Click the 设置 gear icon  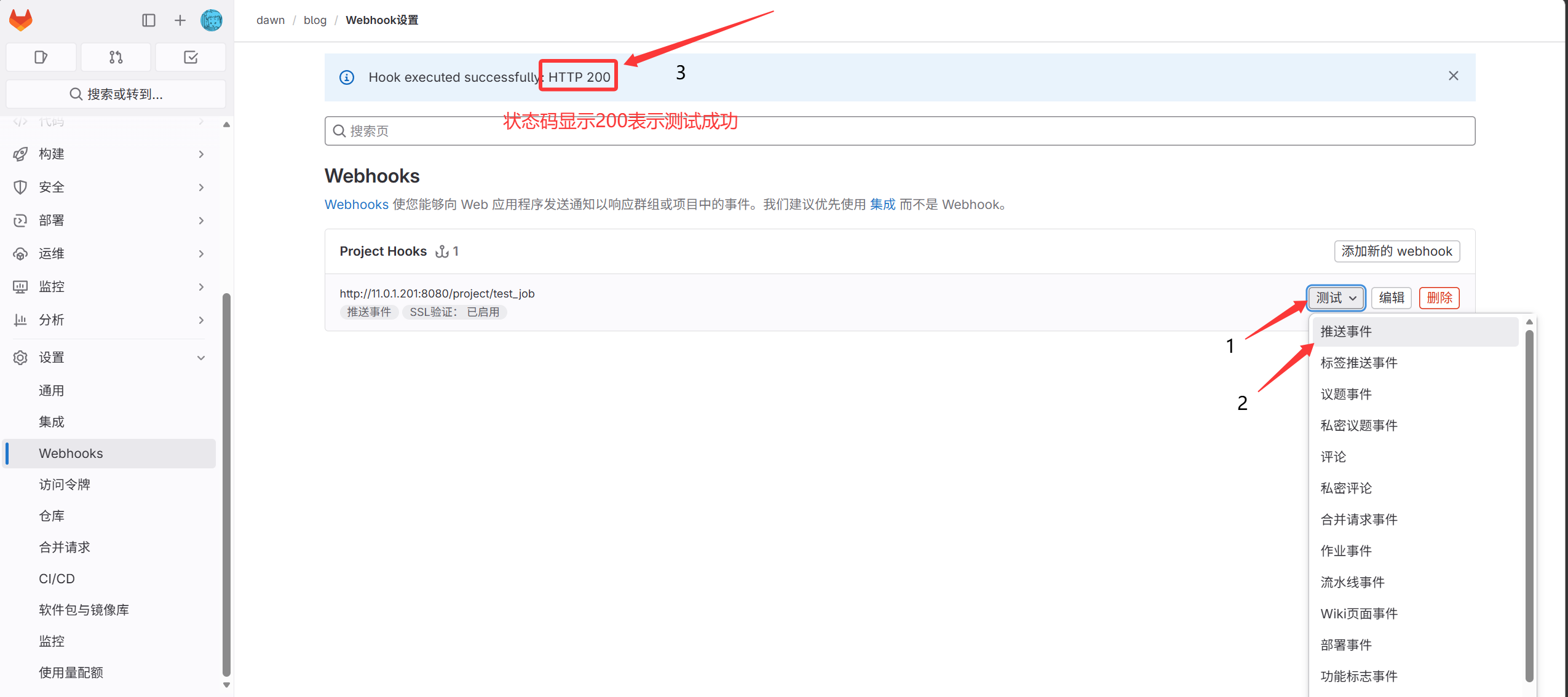[20, 358]
